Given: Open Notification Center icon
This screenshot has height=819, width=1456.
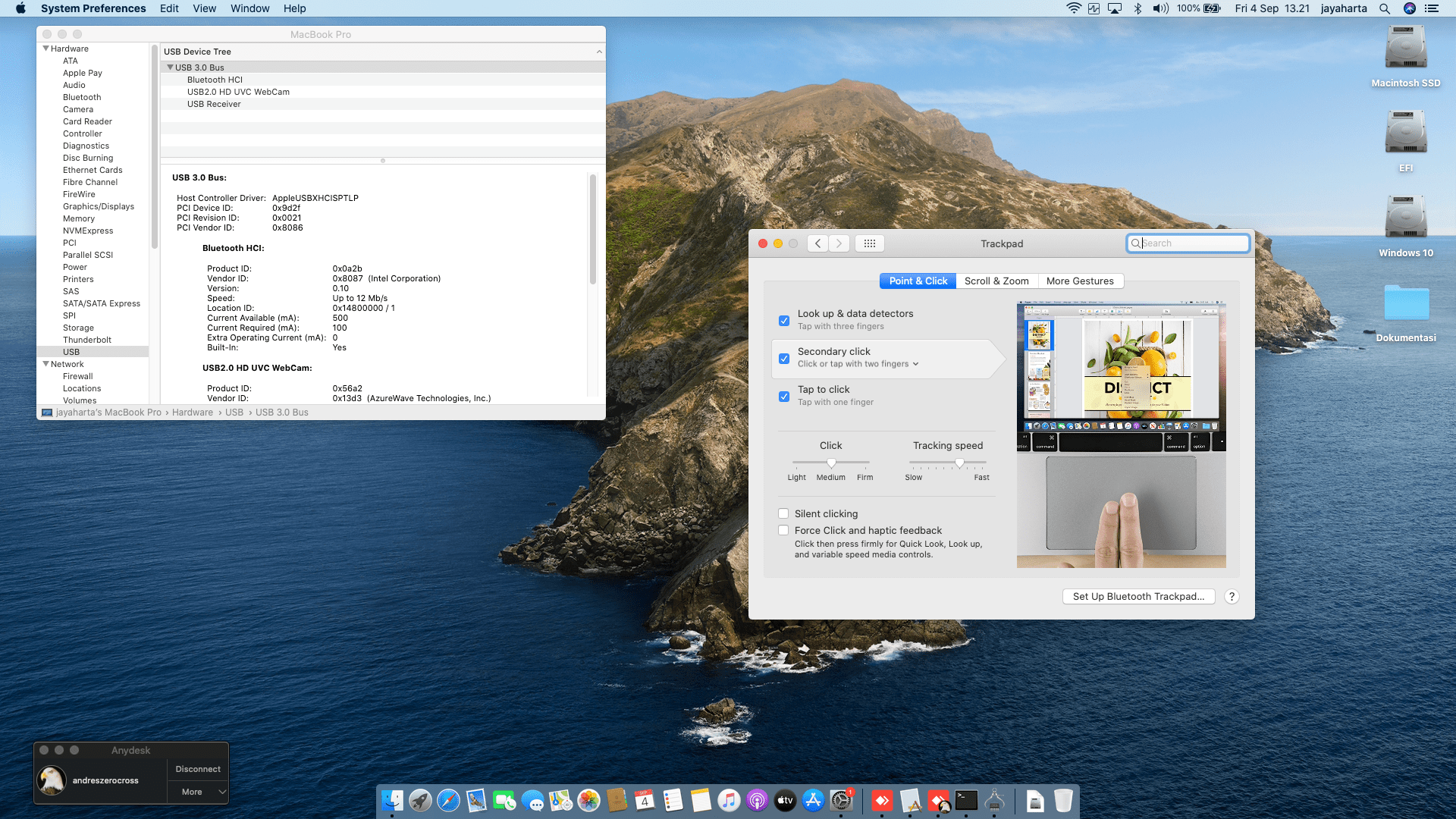Looking at the screenshot, I should point(1432,8).
